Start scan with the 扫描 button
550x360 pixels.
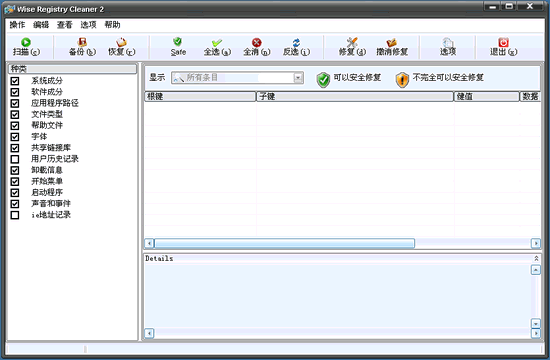pyautogui.click(x=26, y=47)
